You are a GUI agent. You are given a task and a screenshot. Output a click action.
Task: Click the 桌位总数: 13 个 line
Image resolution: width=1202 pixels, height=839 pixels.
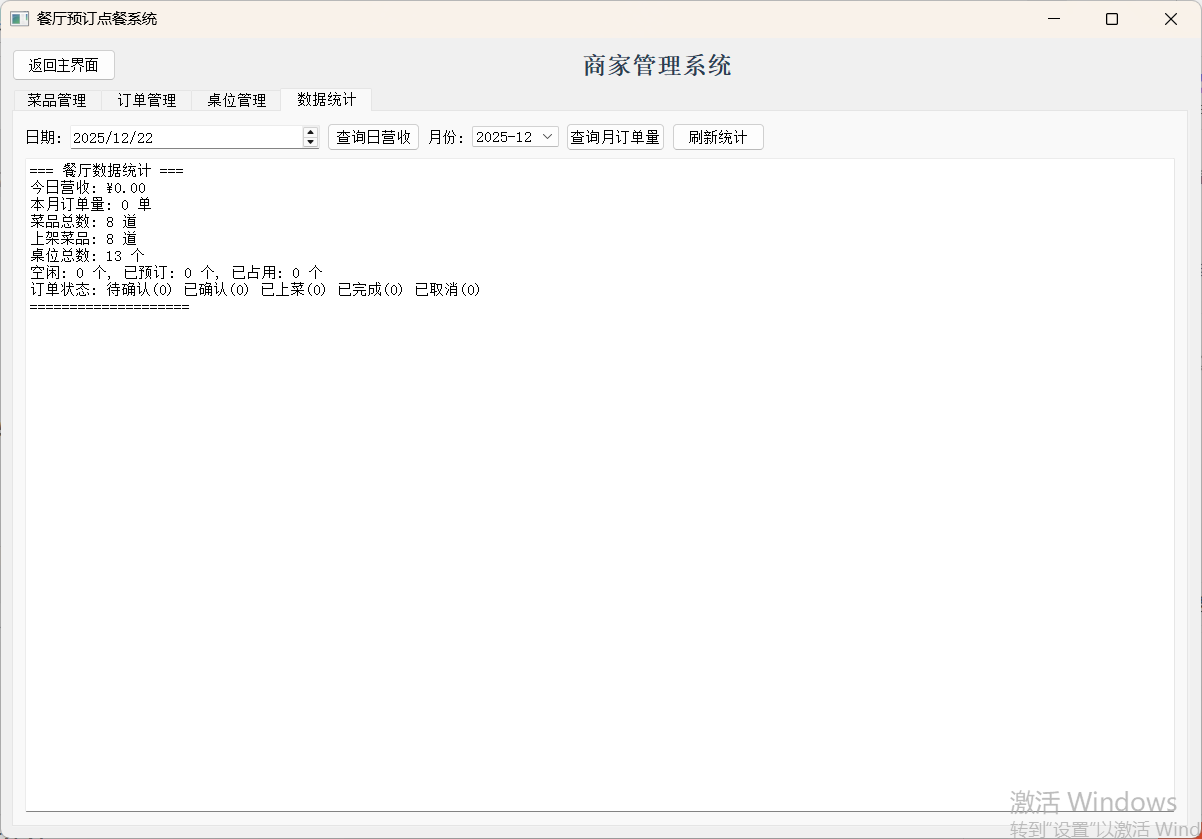tap(87, 256)
